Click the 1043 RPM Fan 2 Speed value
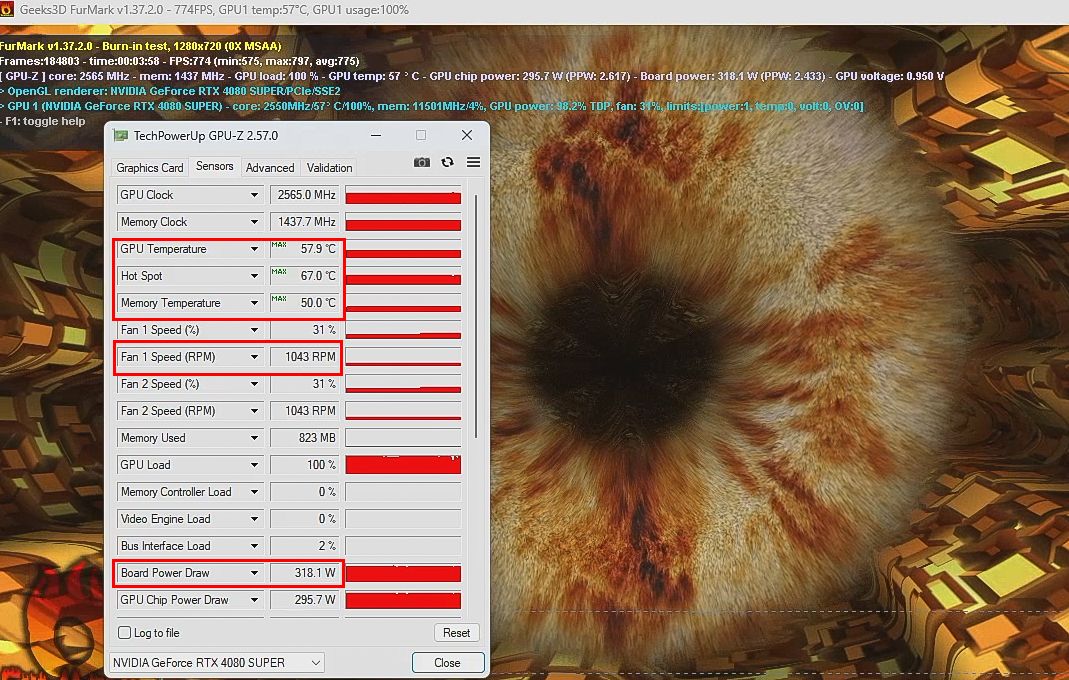This screenshot has height=680, width=1069. (304, 411)
